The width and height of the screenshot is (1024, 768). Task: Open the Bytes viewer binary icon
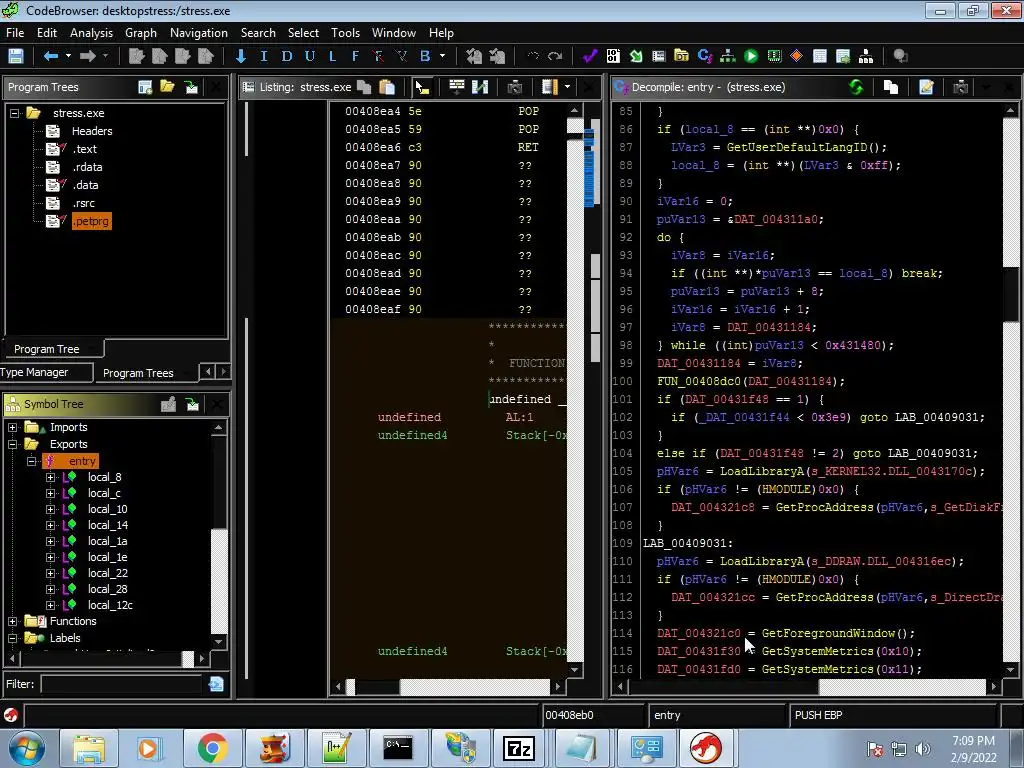pos(613,56)
